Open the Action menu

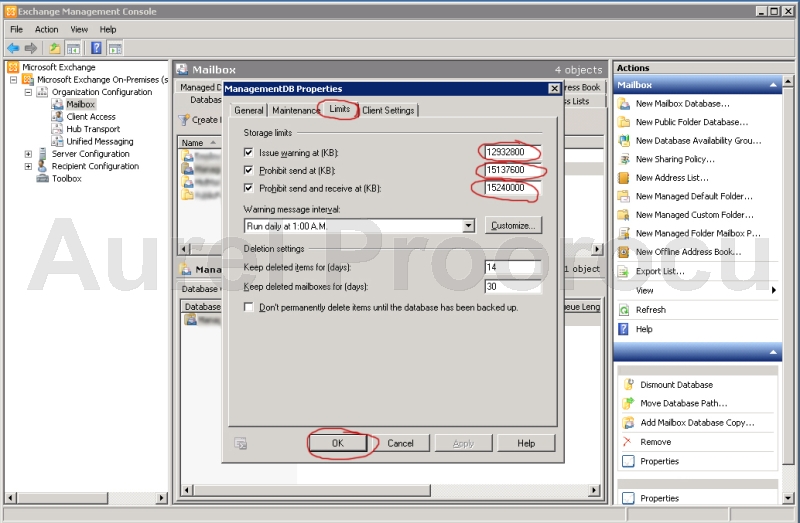pyautogui.click(x=46, y=30)
